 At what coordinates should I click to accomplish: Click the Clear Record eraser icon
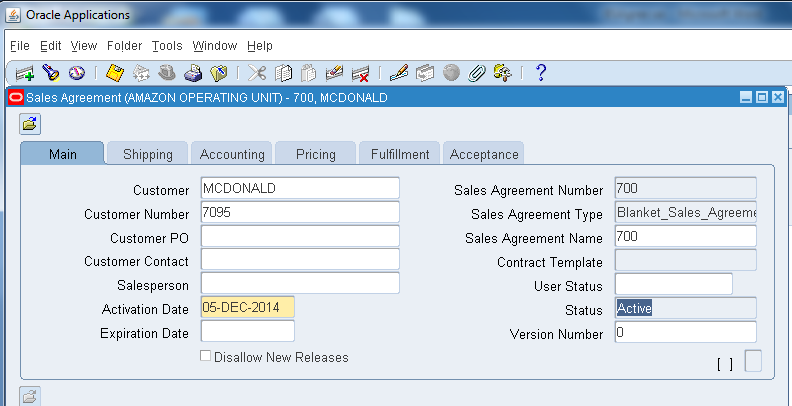(334, 73)
